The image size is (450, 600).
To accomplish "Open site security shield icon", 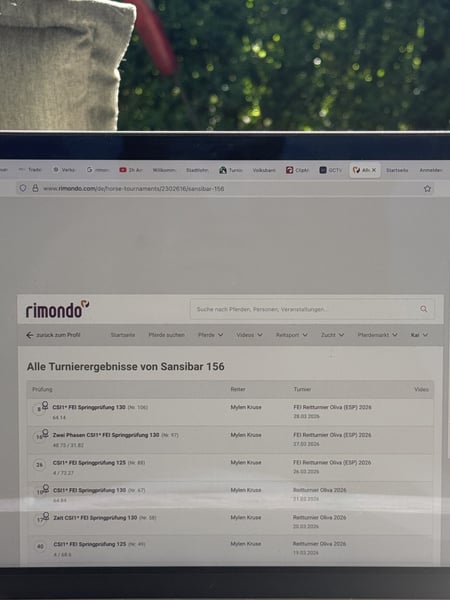I will click(x=23, y=188).
